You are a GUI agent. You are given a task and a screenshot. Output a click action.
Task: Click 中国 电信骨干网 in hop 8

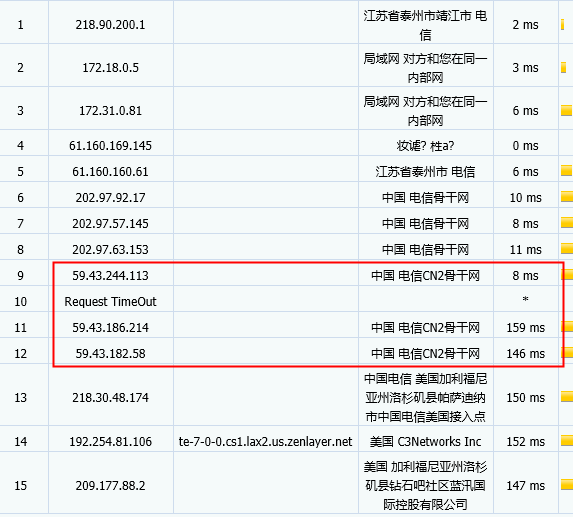[x=425, y=250]
